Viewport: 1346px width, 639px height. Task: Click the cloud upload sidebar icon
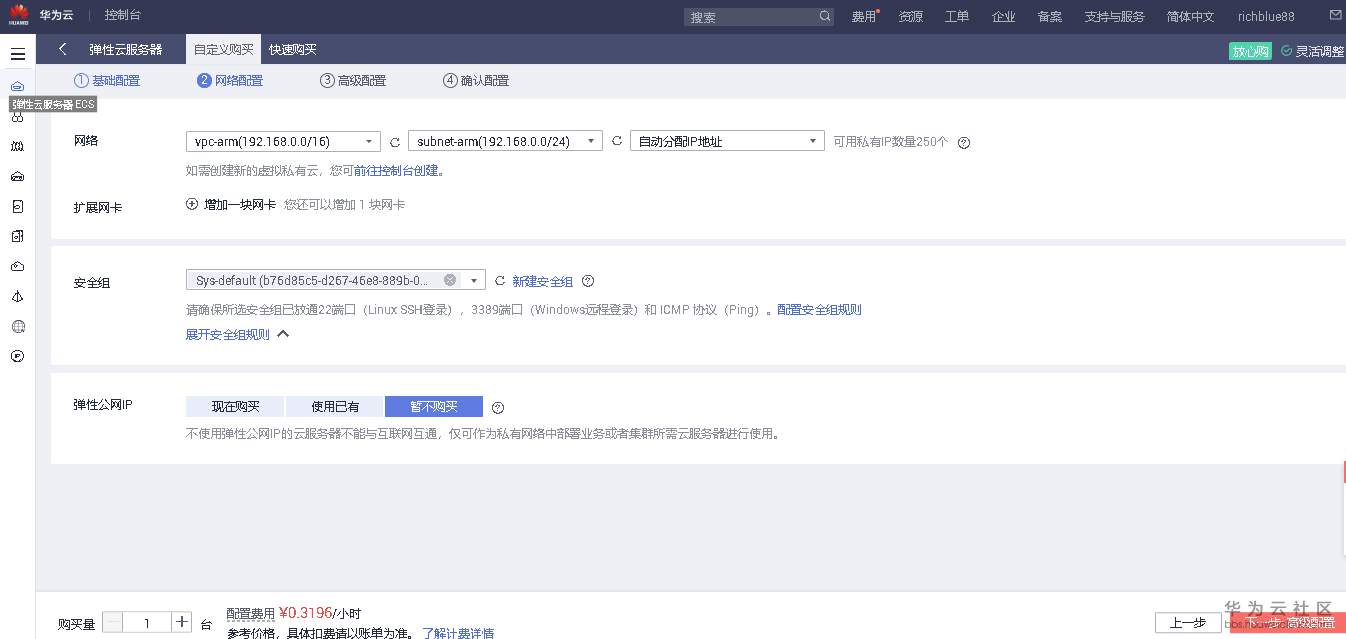coord(17,266)
